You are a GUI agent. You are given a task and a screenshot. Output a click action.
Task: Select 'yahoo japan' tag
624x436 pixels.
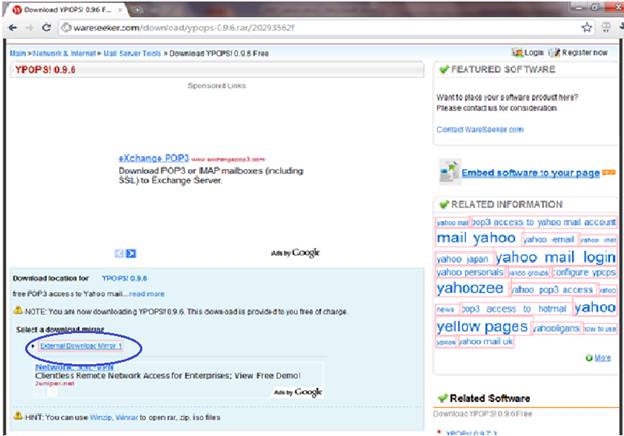point(462,259)
